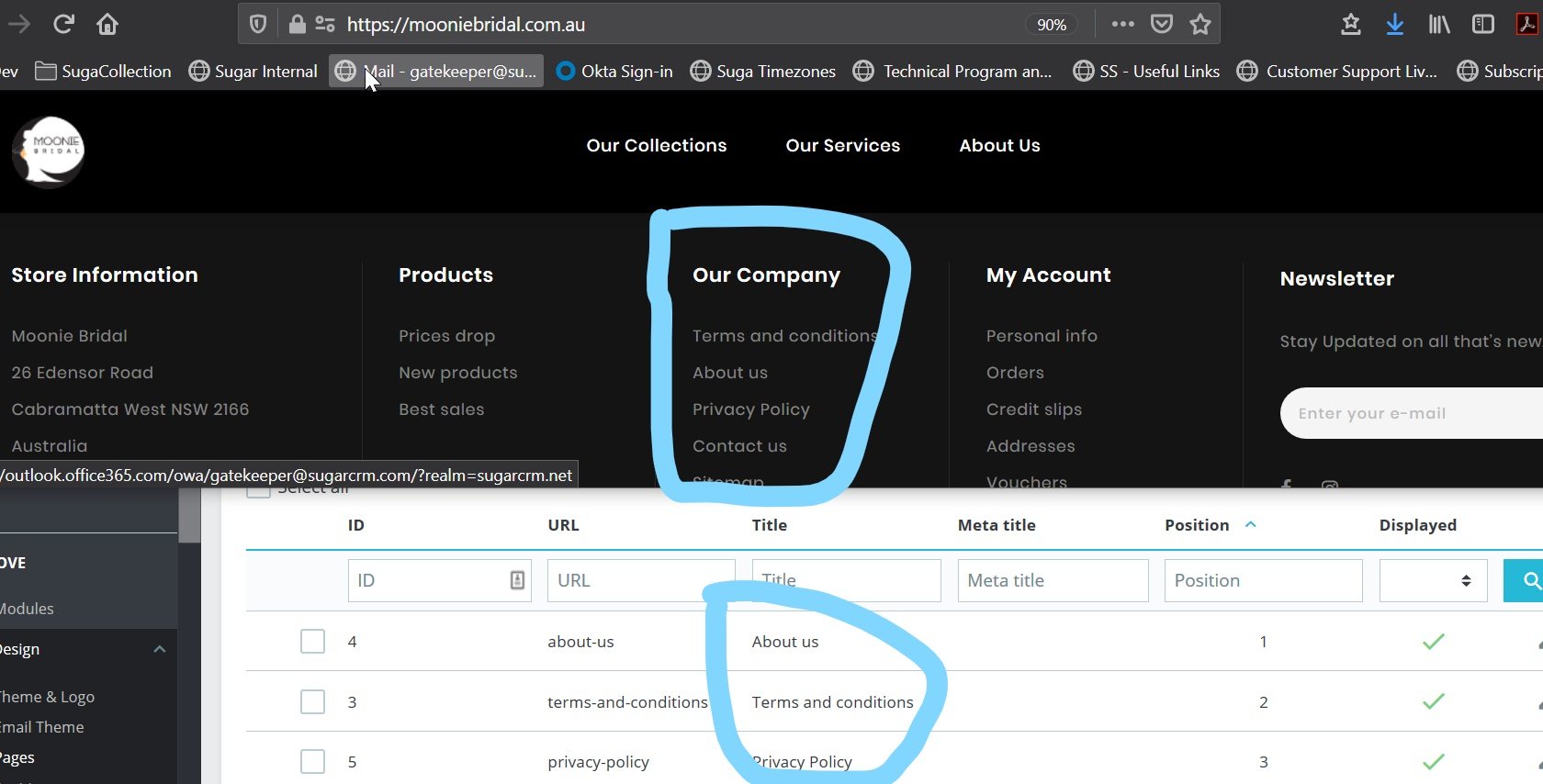Reload the page with the browser refresh icon
This screenshot has height=784, width=1543.
[63, 24]
